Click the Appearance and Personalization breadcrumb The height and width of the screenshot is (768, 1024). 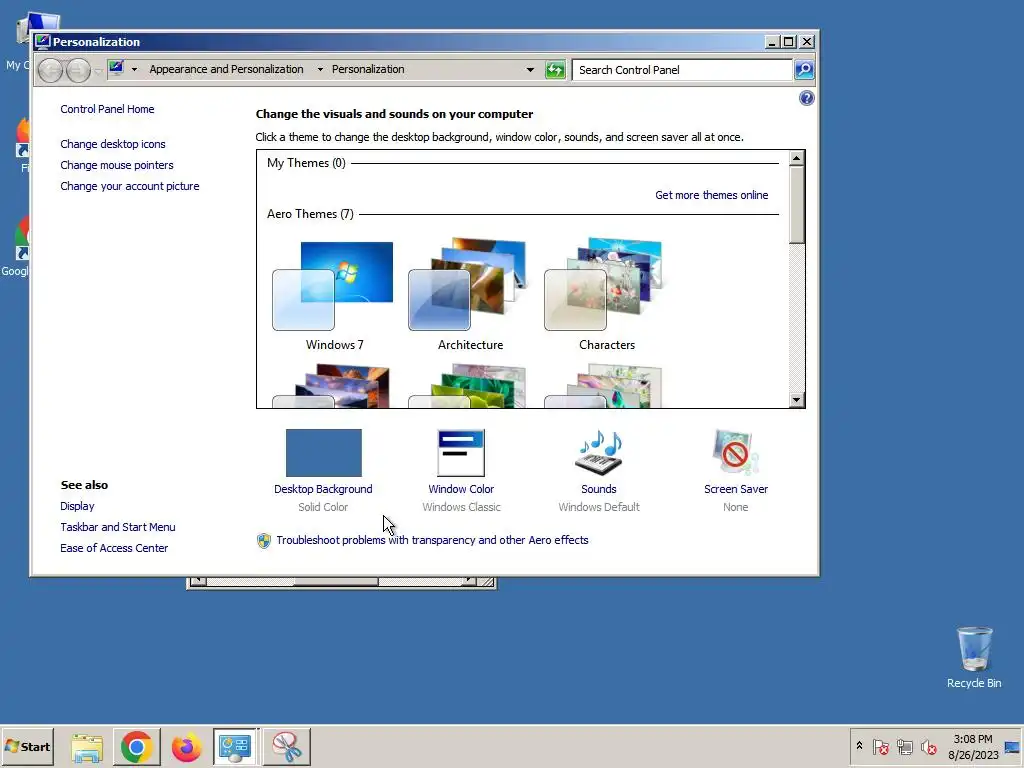click(226, 69)
